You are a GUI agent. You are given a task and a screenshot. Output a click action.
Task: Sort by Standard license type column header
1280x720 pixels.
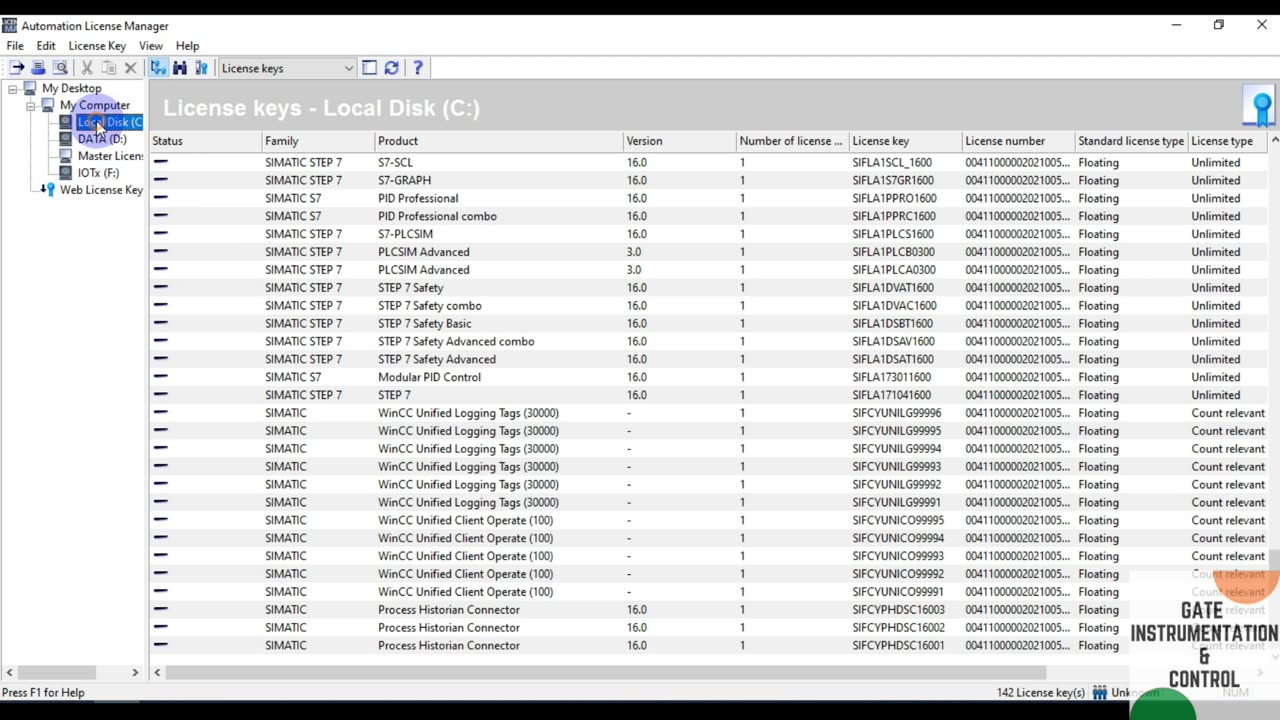tap(1131, 141)
